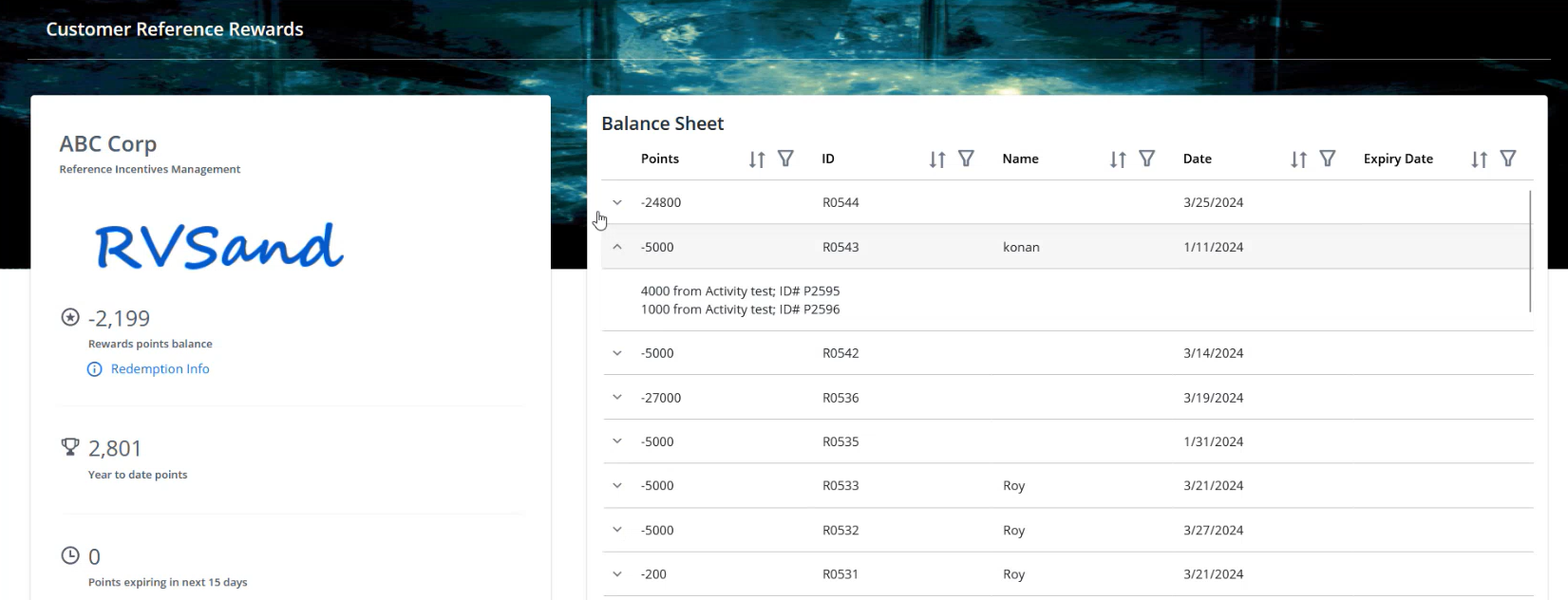Expand the R0542 row
This screenshot has width=1568, height=600.
(617, 353)
